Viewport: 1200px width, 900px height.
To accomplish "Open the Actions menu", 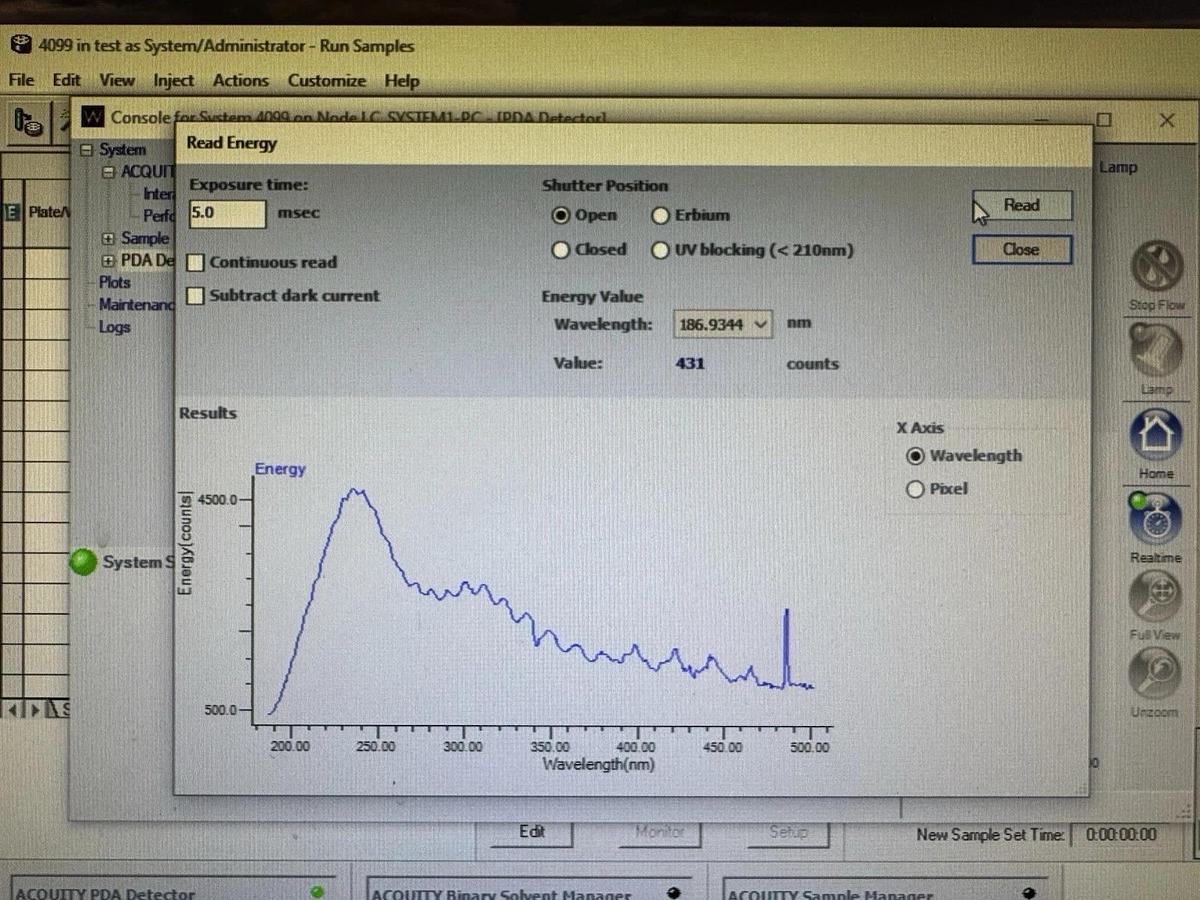I will 241,80.
